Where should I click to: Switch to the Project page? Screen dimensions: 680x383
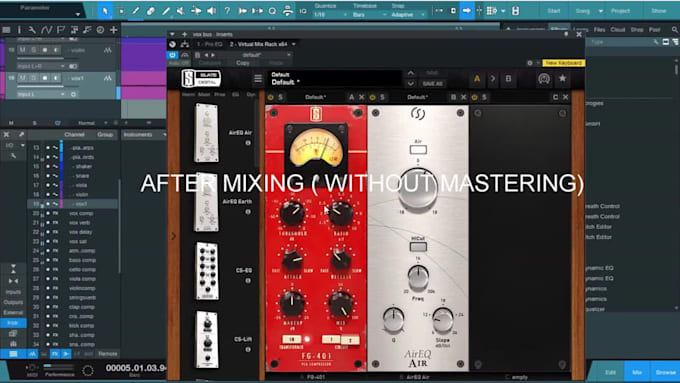[620, 11]
